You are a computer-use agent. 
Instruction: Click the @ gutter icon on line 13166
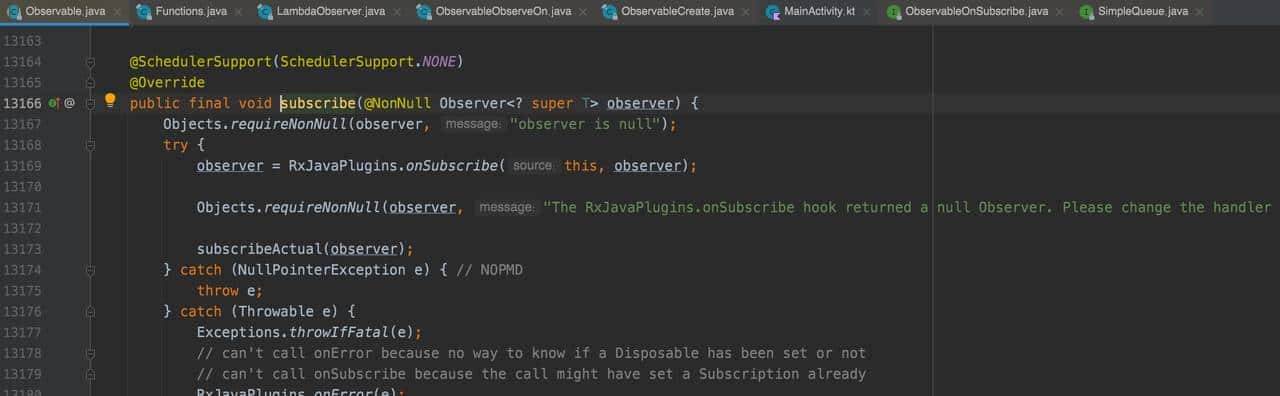click(70, 103)
